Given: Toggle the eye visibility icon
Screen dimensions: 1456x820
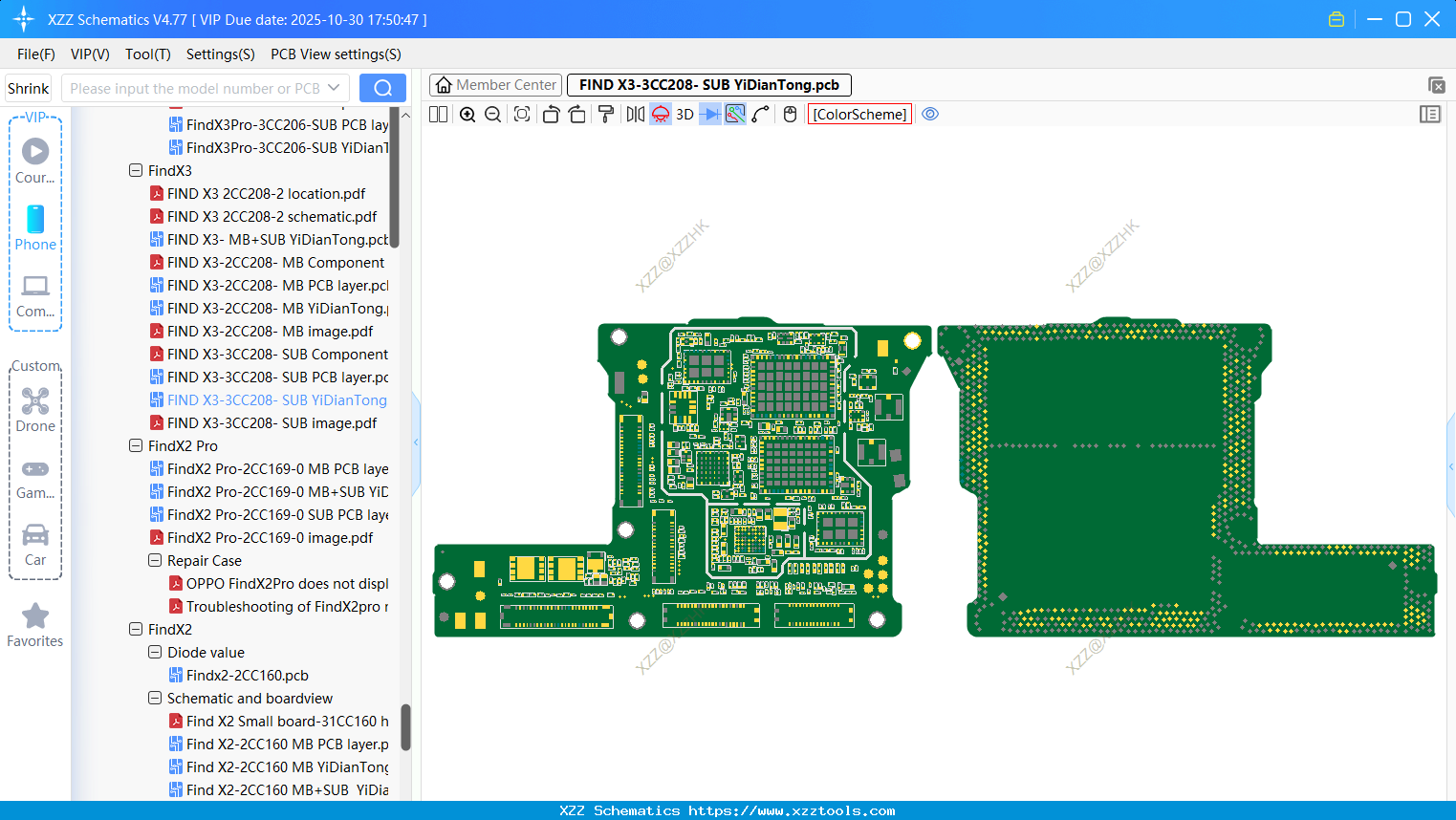Looking at the screenshot, I should [930, 115].
